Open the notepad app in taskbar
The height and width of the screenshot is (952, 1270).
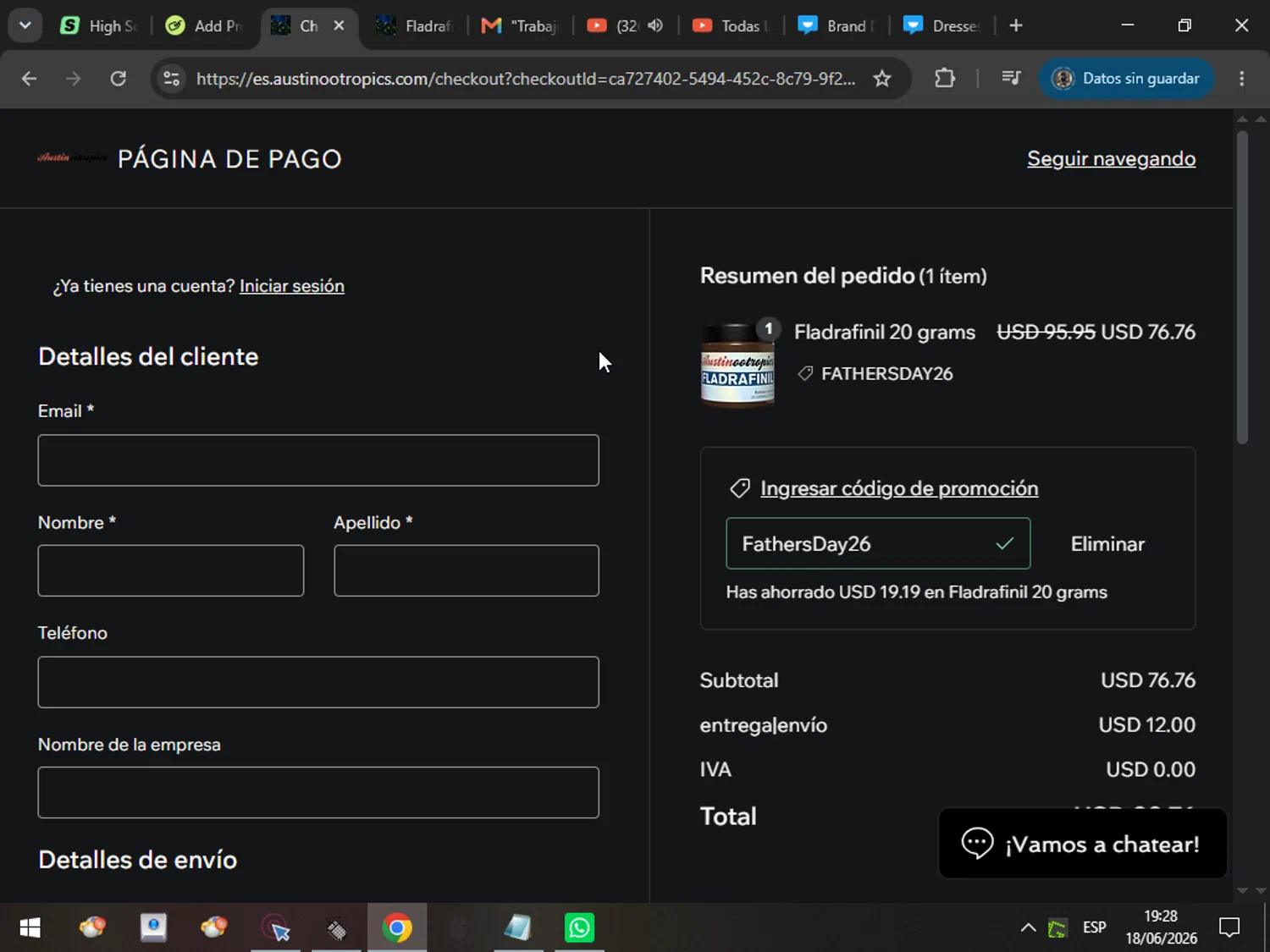tap(518, 928)
